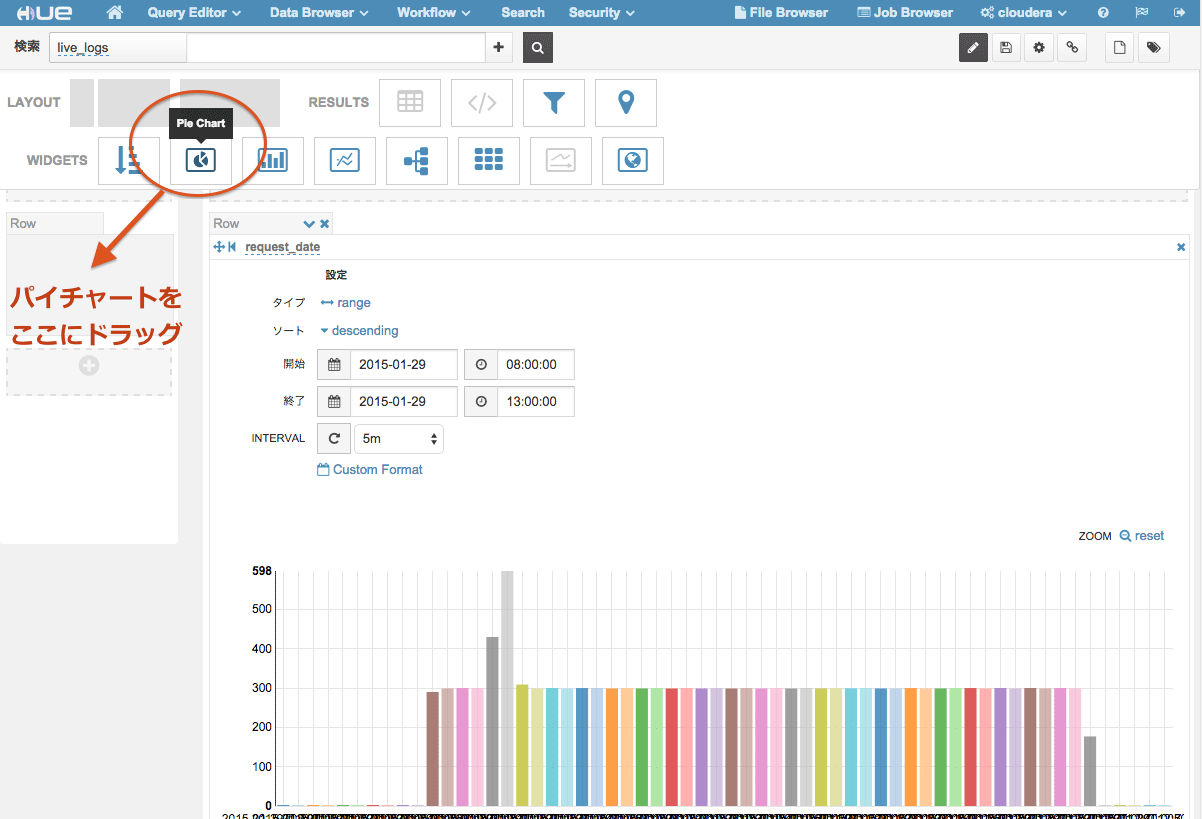Screen dimensions: 1202x819
Task: Open the start time clock picker
Action: point(481,365)
